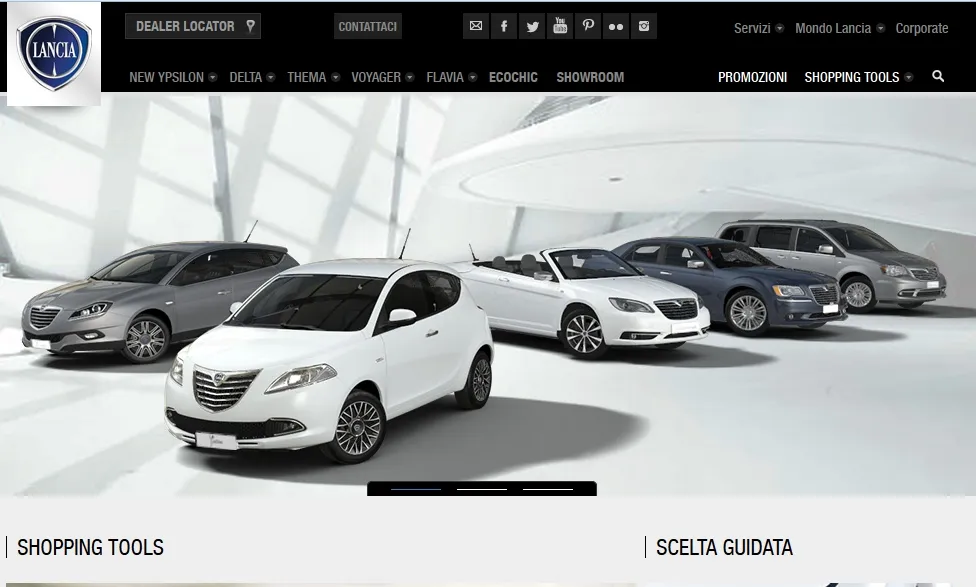976x587 pixels.
Task: Open the email envelope icon
Action: [476, 27]
